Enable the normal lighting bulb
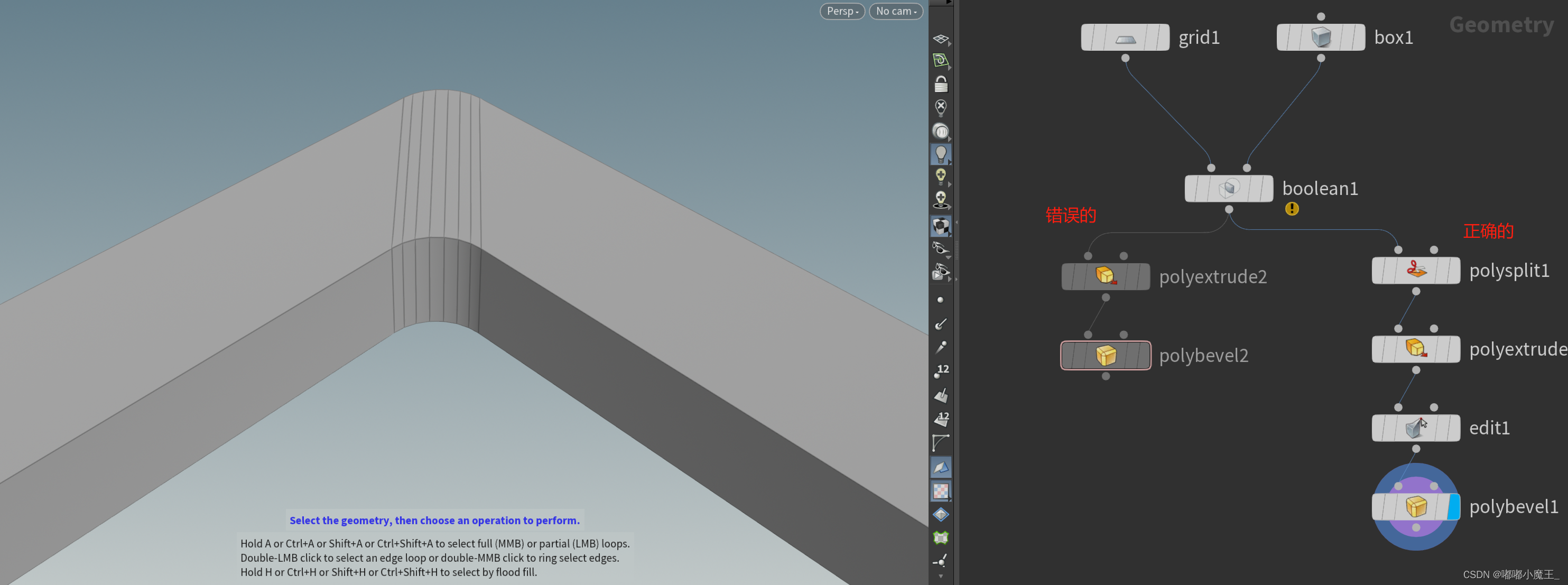Image resolution: width=1568 pixels, height=585 pixels. [941, 154]
